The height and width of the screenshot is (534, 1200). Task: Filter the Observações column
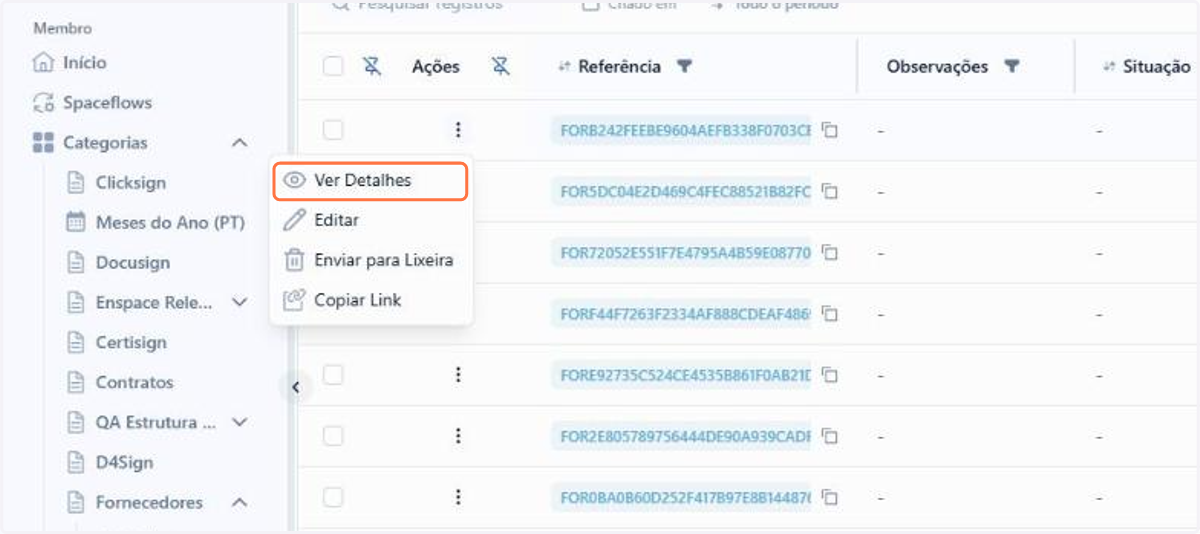point(1011,67)
